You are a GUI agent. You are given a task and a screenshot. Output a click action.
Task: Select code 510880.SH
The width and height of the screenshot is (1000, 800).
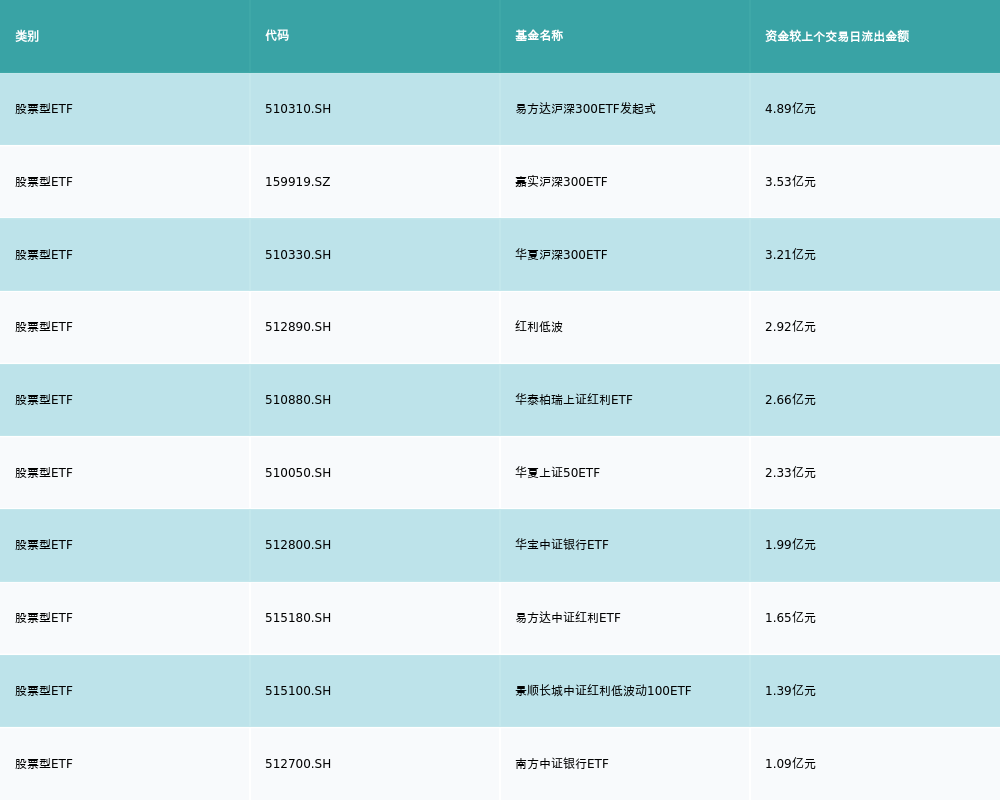298,400
